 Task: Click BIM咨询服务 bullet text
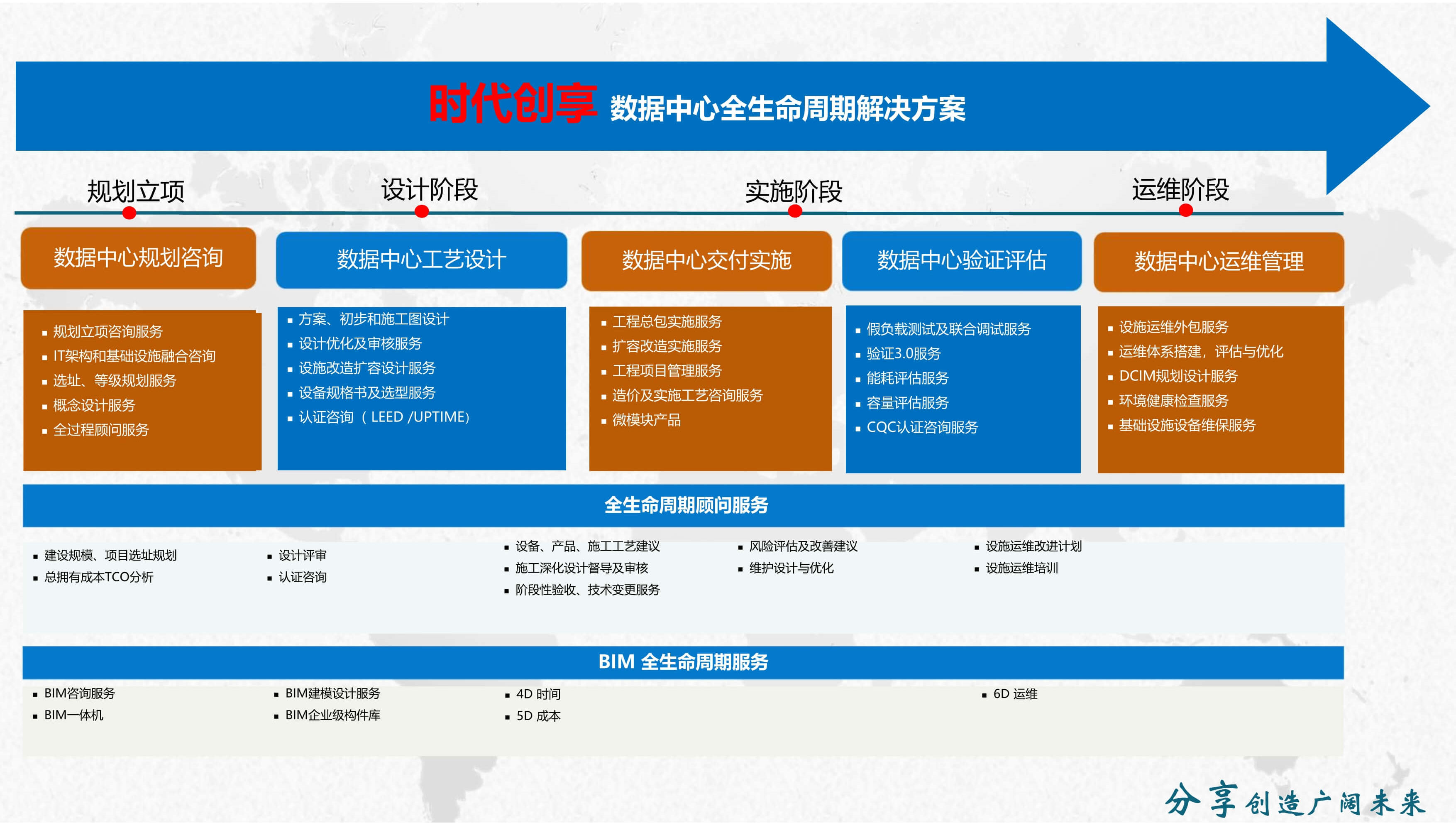pos(79,693)
